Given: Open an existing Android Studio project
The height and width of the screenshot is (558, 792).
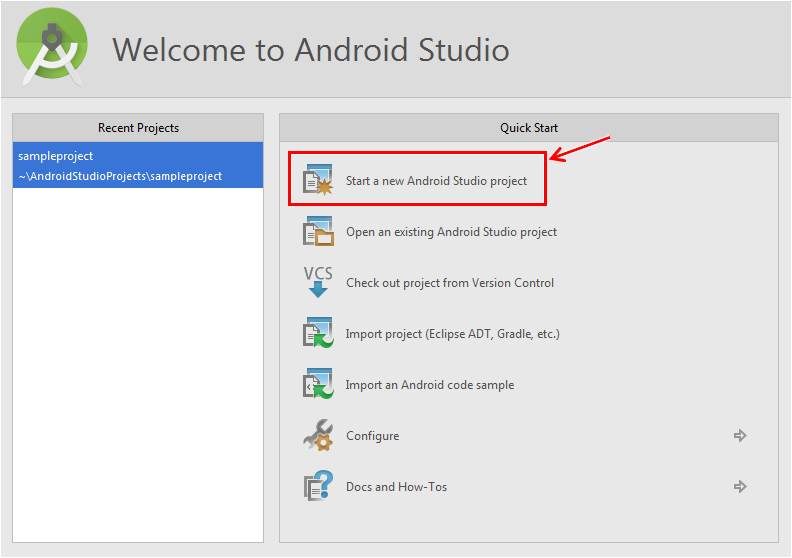Looking at the screenshot, I should [x=451, y=232].
